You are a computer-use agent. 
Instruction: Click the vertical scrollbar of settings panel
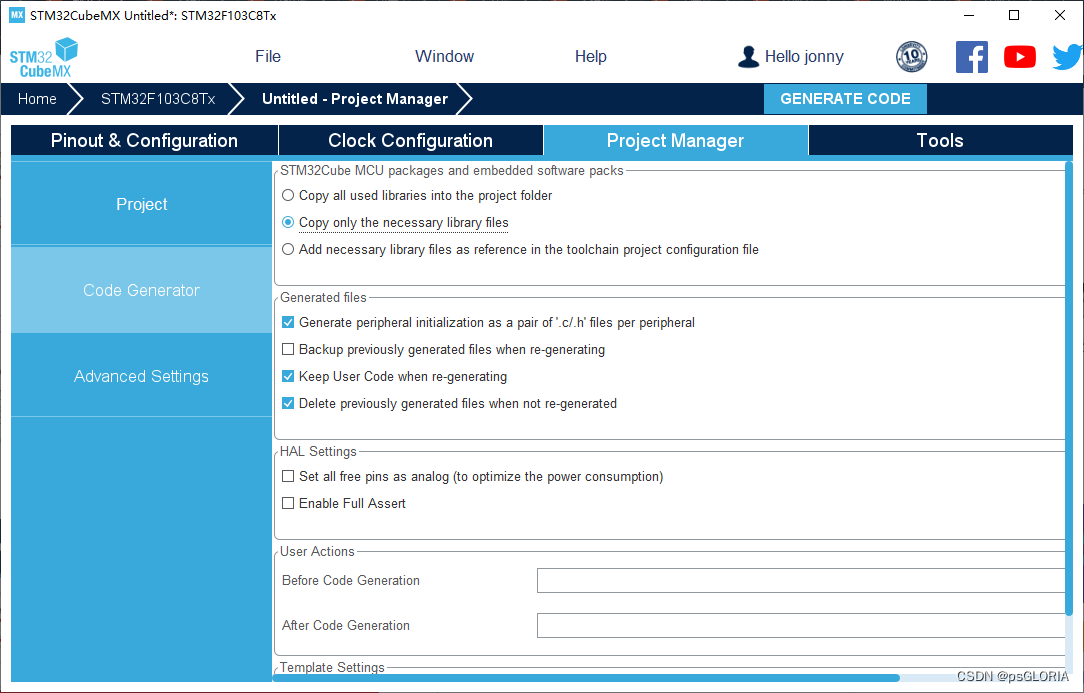tap(1069, 387)
